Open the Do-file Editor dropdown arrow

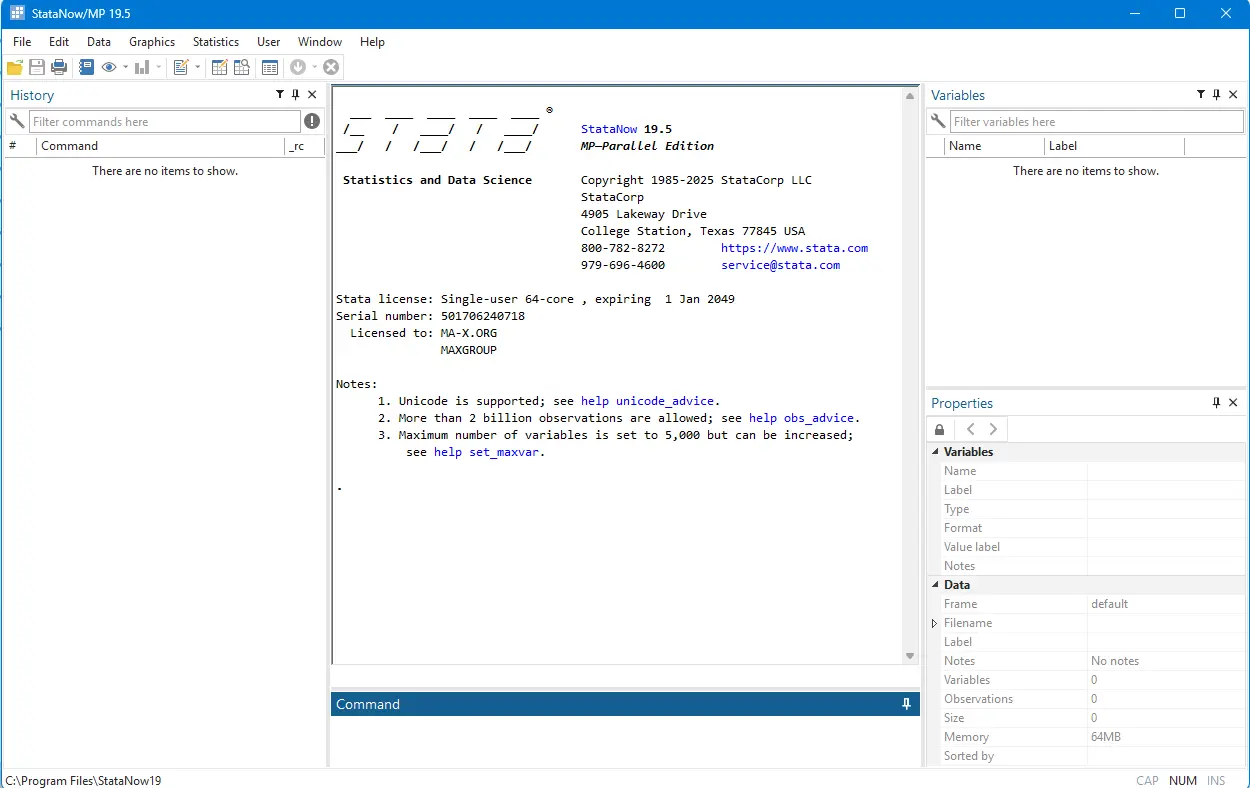(197, 67)
